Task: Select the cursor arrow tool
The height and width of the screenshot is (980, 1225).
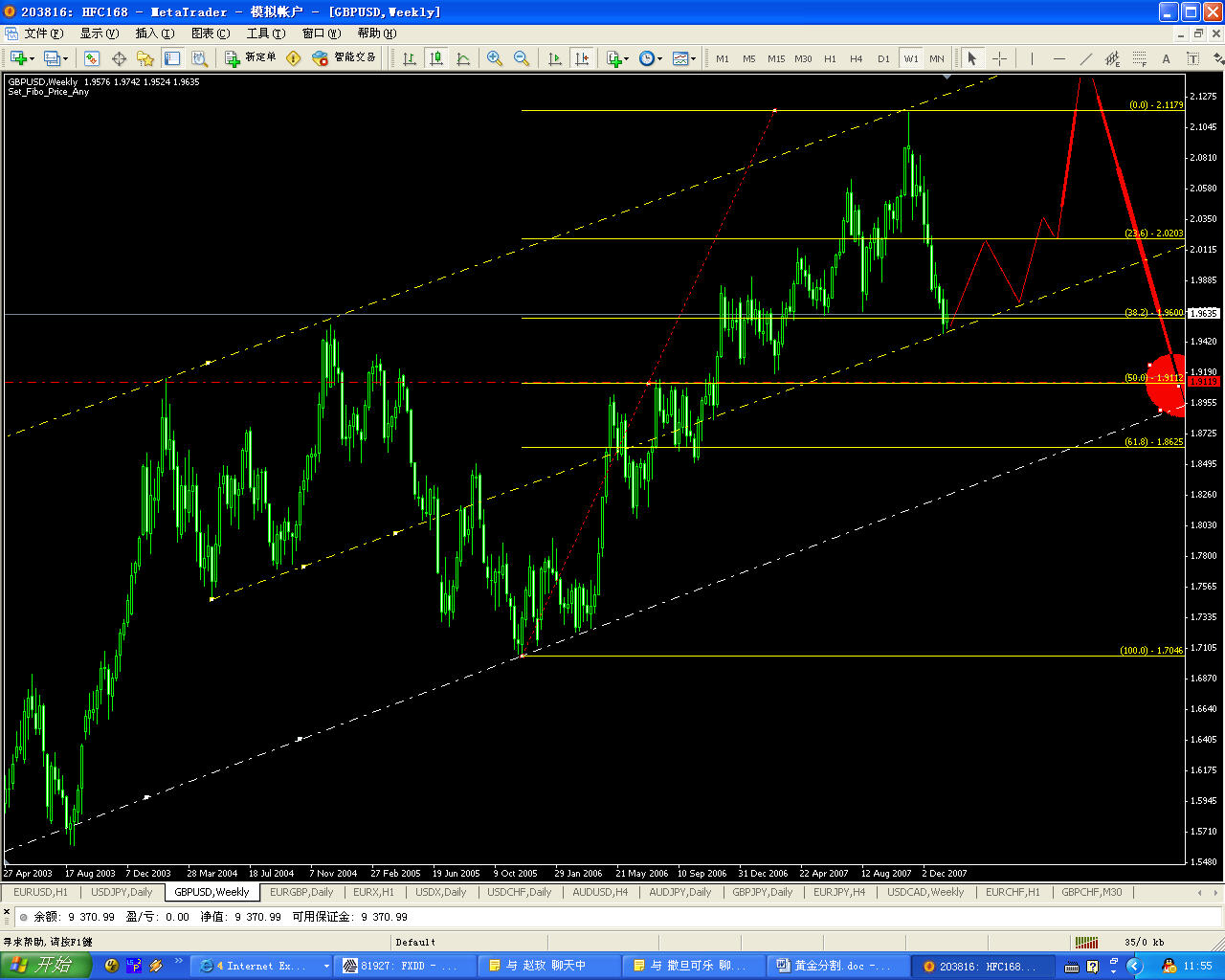Action: pos(971,58)
